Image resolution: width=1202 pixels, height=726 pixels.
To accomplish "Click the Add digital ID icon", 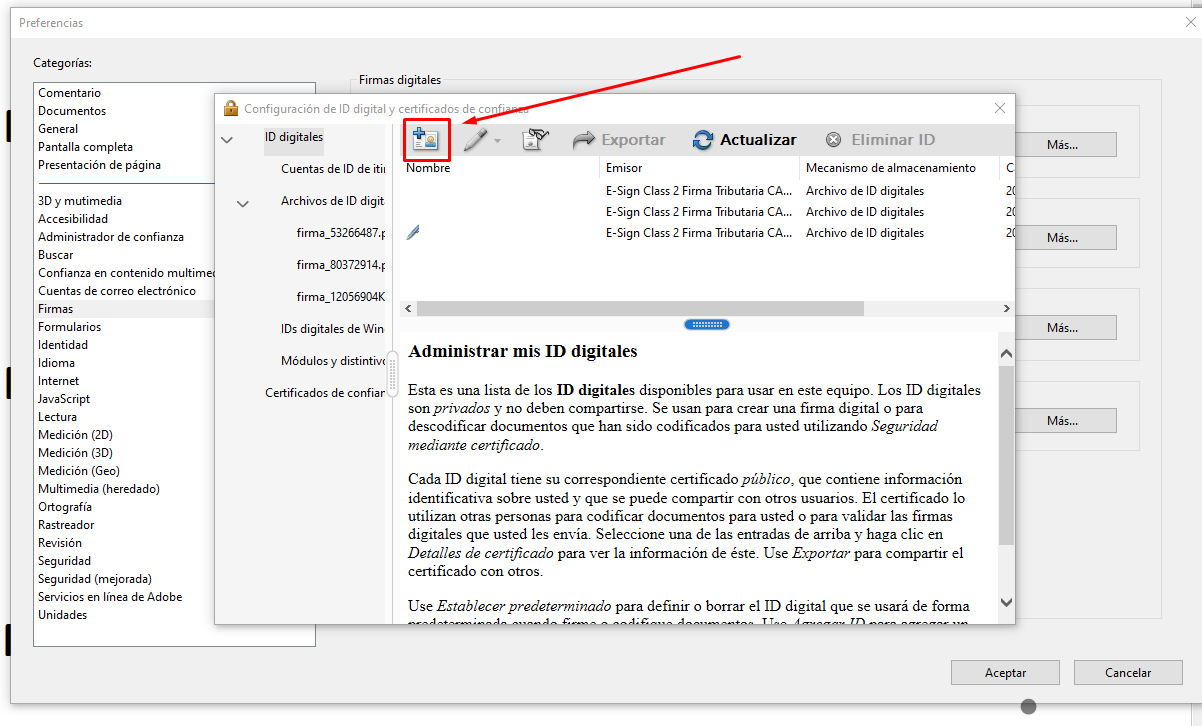I will coord(427,140).
